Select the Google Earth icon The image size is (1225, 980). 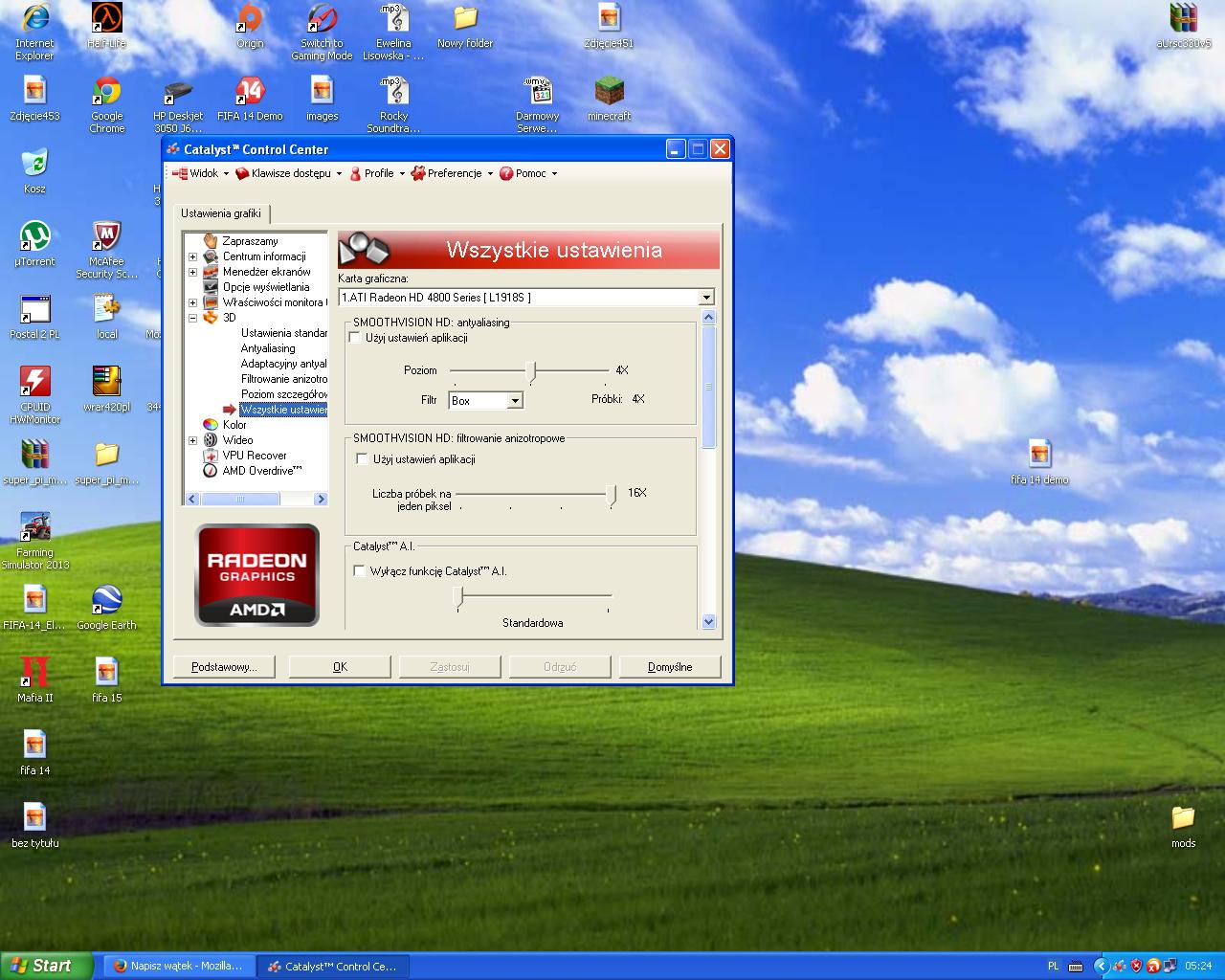(106, 609)
